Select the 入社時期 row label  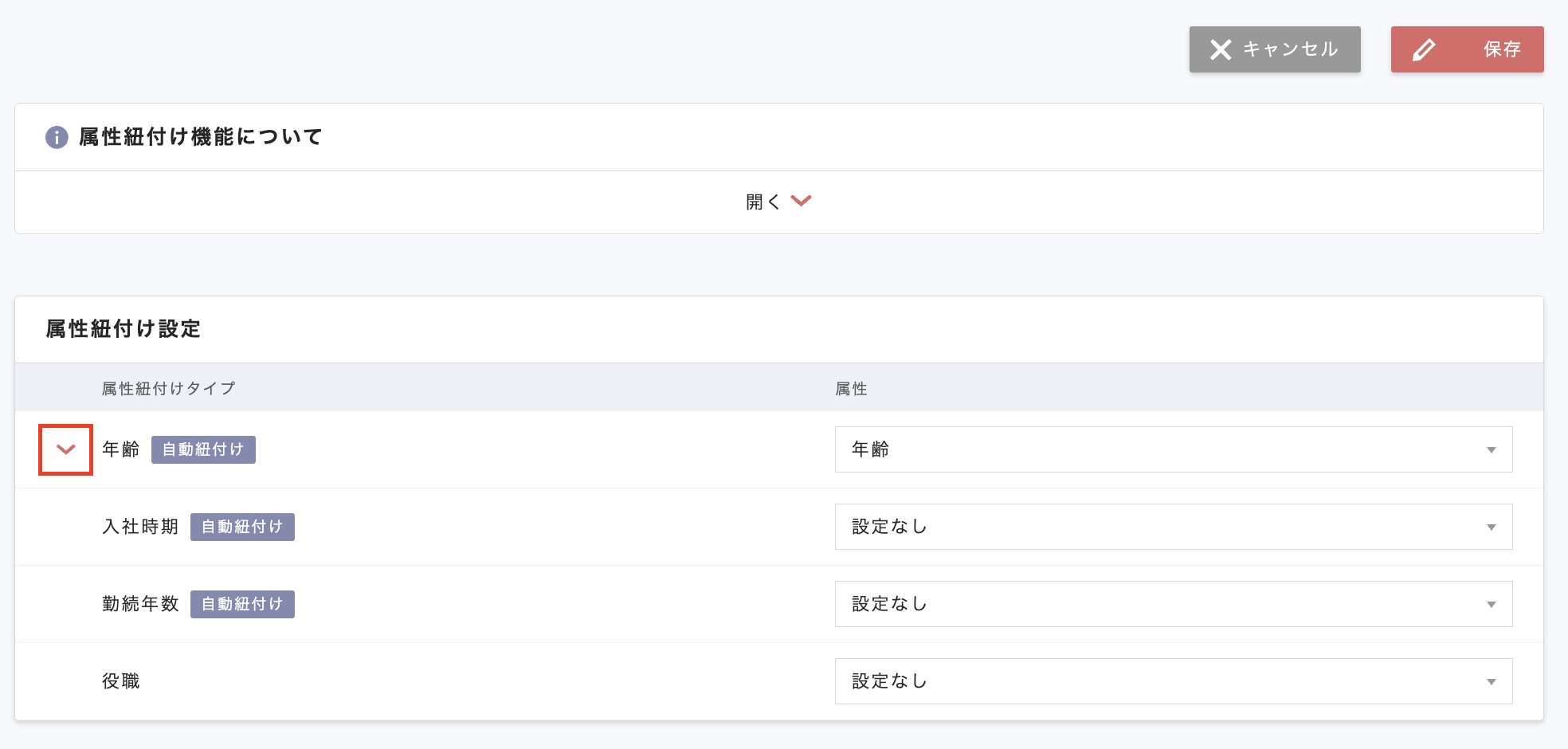click(140, 527)
